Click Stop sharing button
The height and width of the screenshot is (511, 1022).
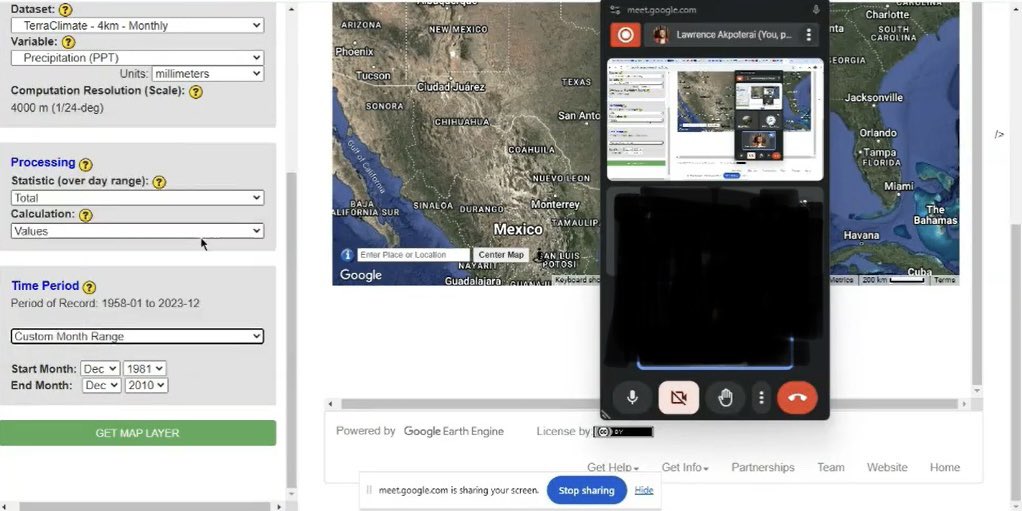tap(587, 490)
